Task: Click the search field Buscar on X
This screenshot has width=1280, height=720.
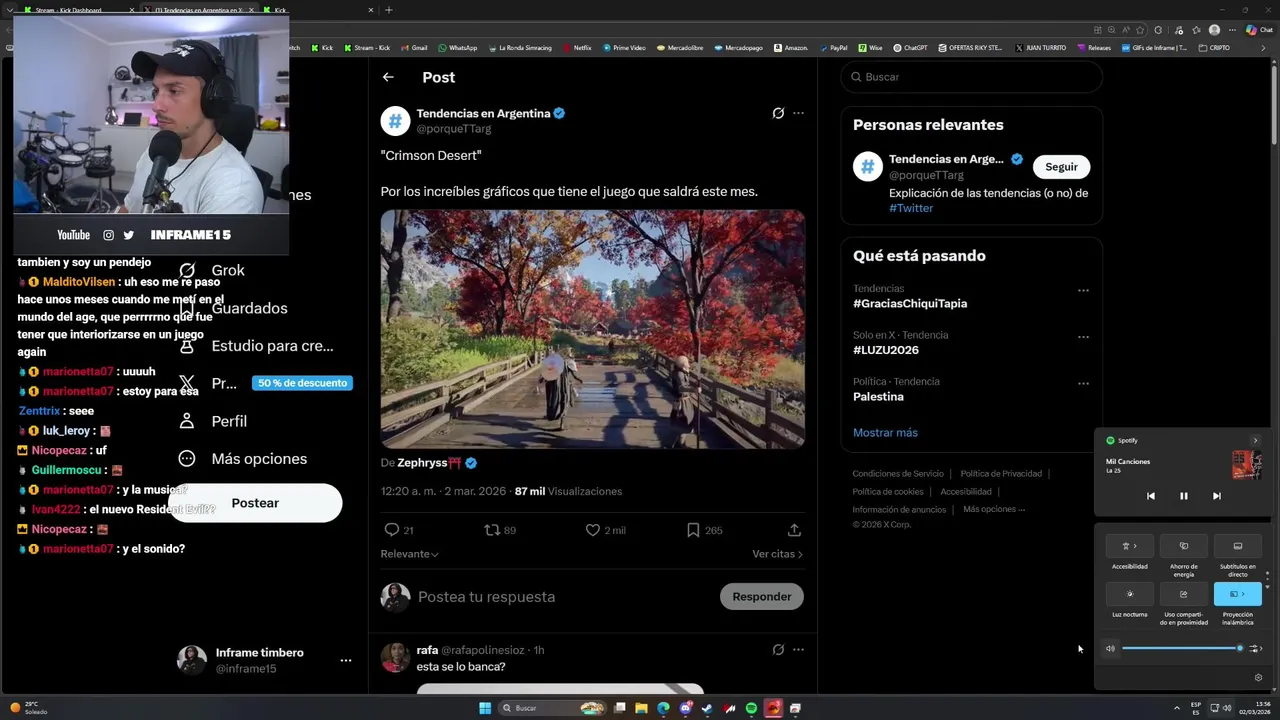Action: pos(971,77)
